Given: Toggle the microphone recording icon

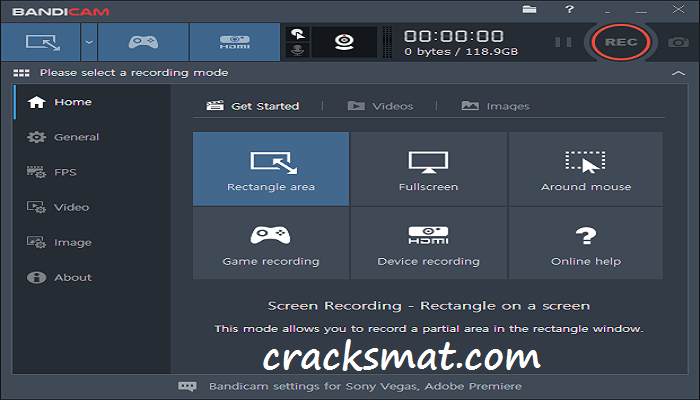Looking at the screenshot, I should tap(298, 50).
